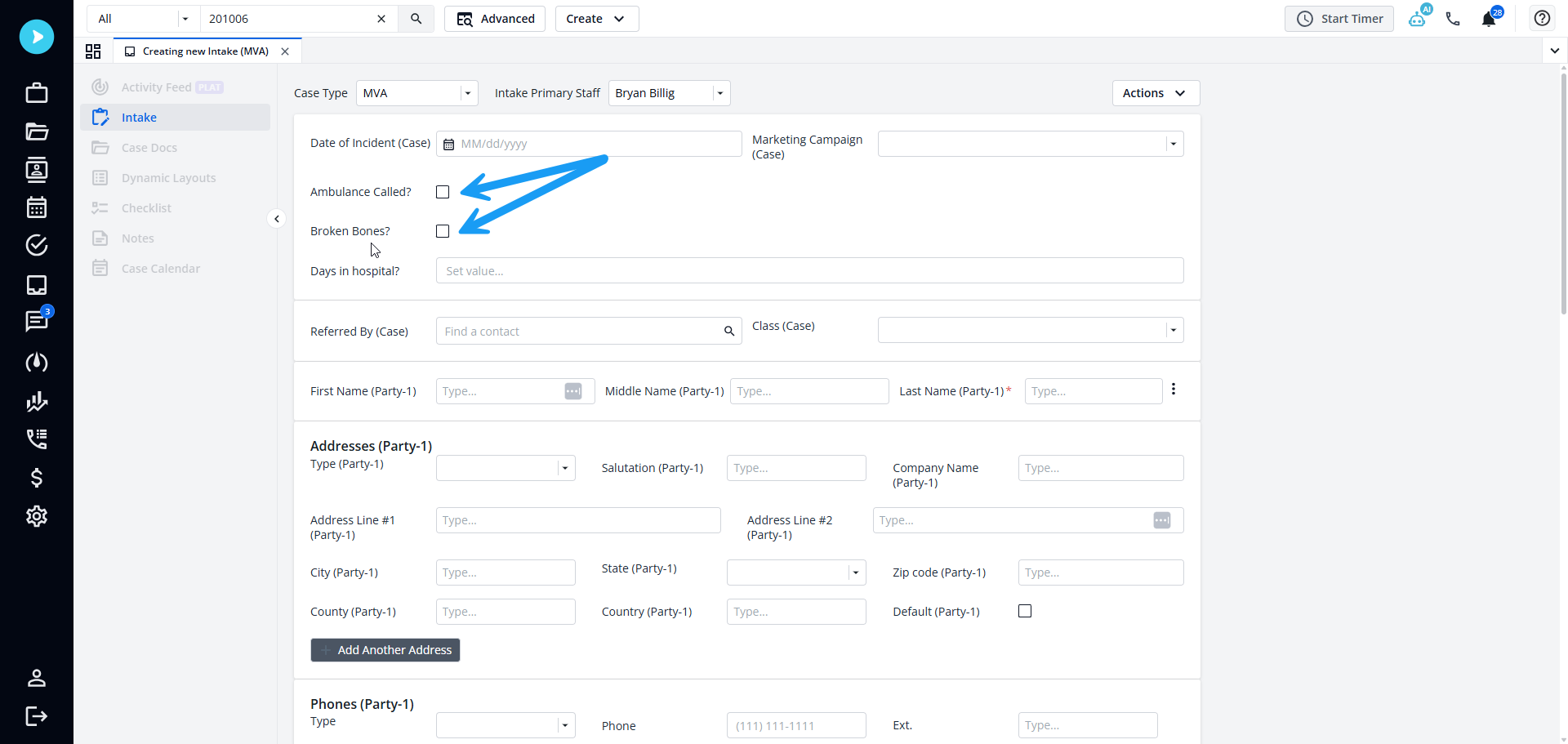This screenshot has width=1568, height=744.
Task: Click the Middle Name (Party-1) input field
Action: click(809, 391)
